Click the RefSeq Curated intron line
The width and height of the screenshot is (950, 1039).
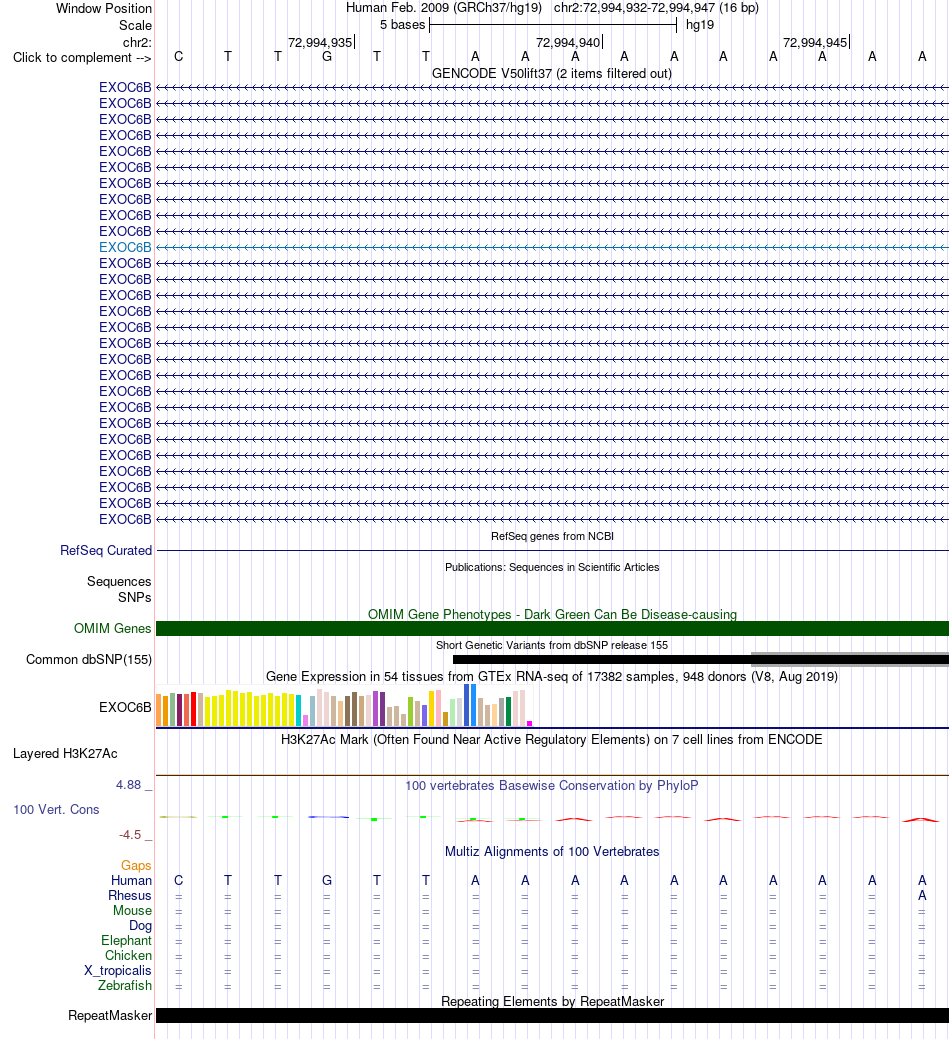pyautogui.click(x=552, y=551)
